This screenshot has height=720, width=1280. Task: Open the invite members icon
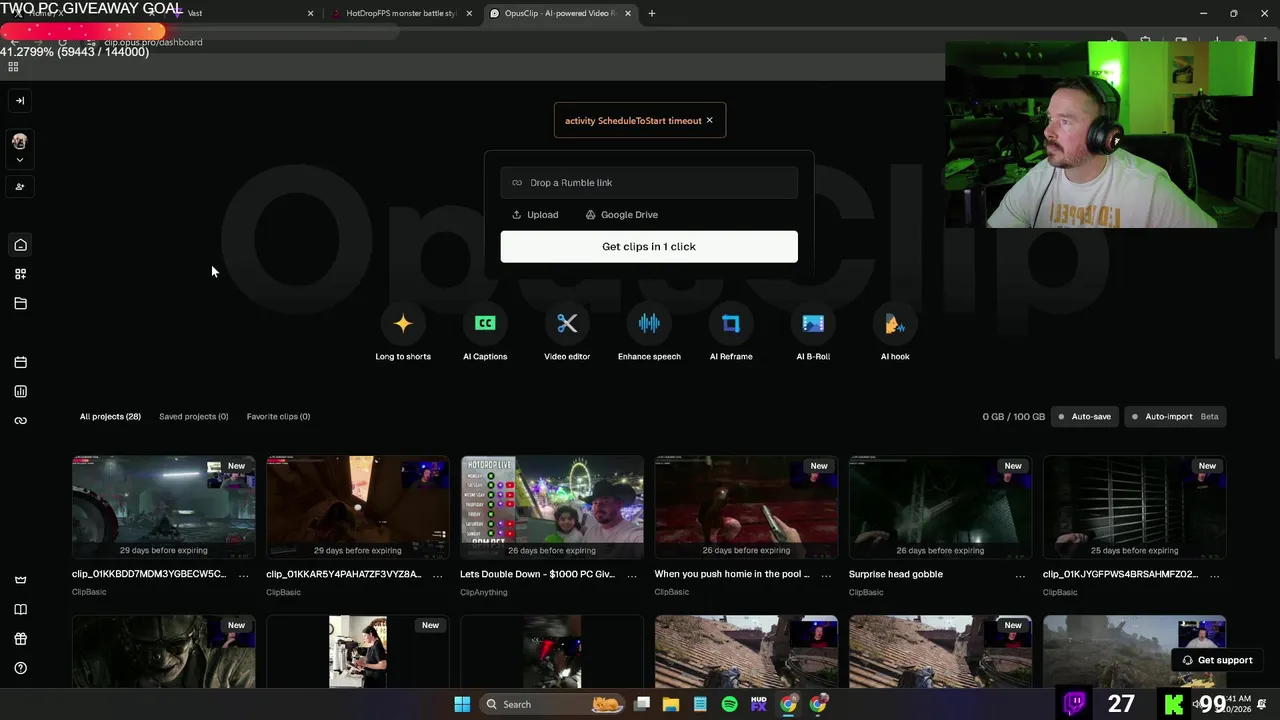tap(20, 186)
